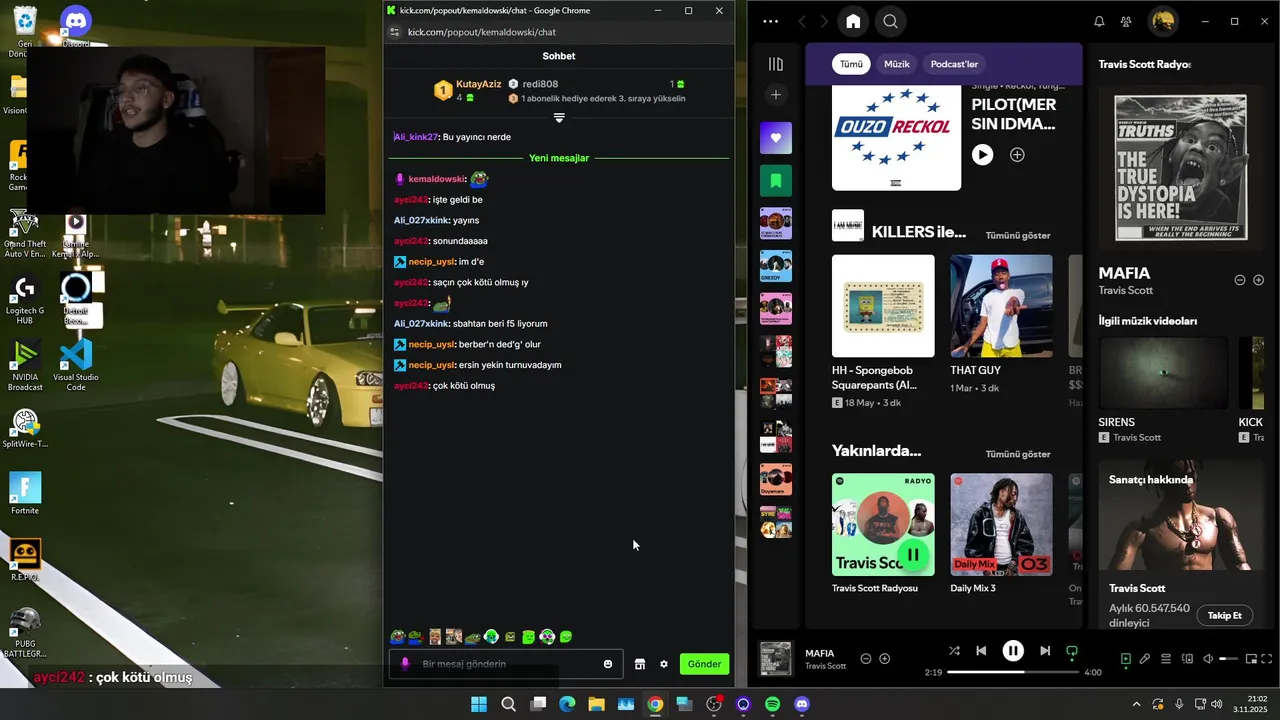Create new playlist with sidebar plus icon

coord(775,95)
